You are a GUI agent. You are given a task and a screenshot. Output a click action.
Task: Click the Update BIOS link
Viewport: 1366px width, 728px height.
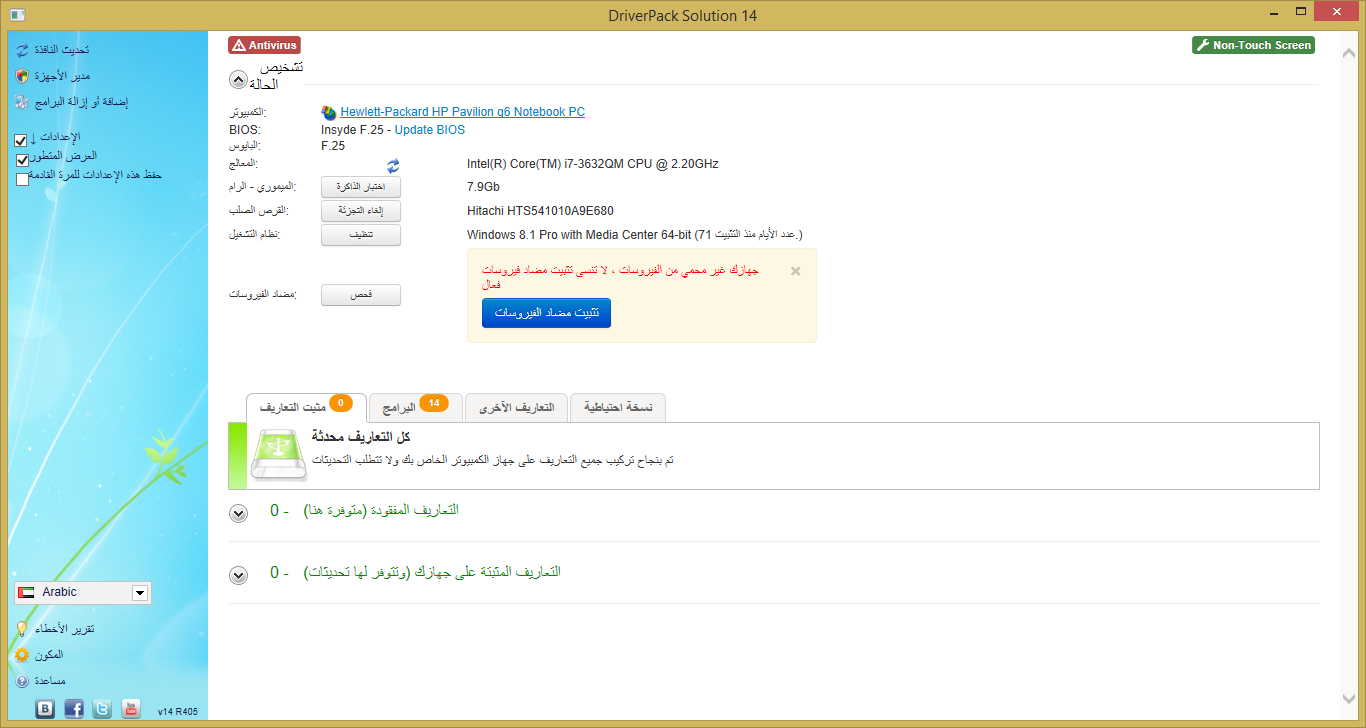pos(430,130)
